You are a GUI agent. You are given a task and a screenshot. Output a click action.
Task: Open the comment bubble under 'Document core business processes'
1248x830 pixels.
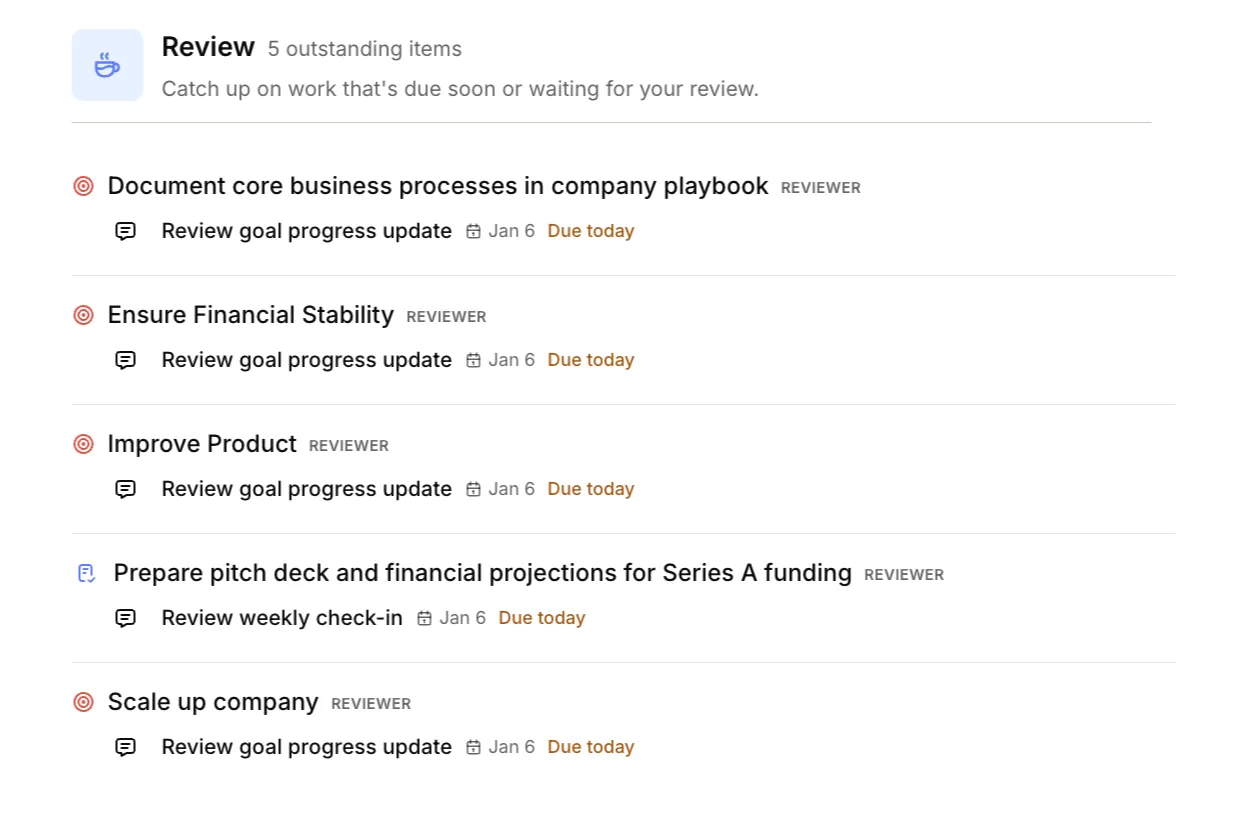[x=125, y=230]
